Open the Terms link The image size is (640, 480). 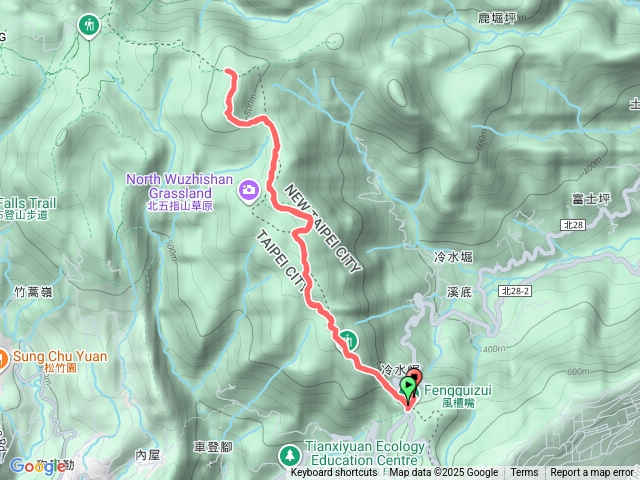[524, 473]
